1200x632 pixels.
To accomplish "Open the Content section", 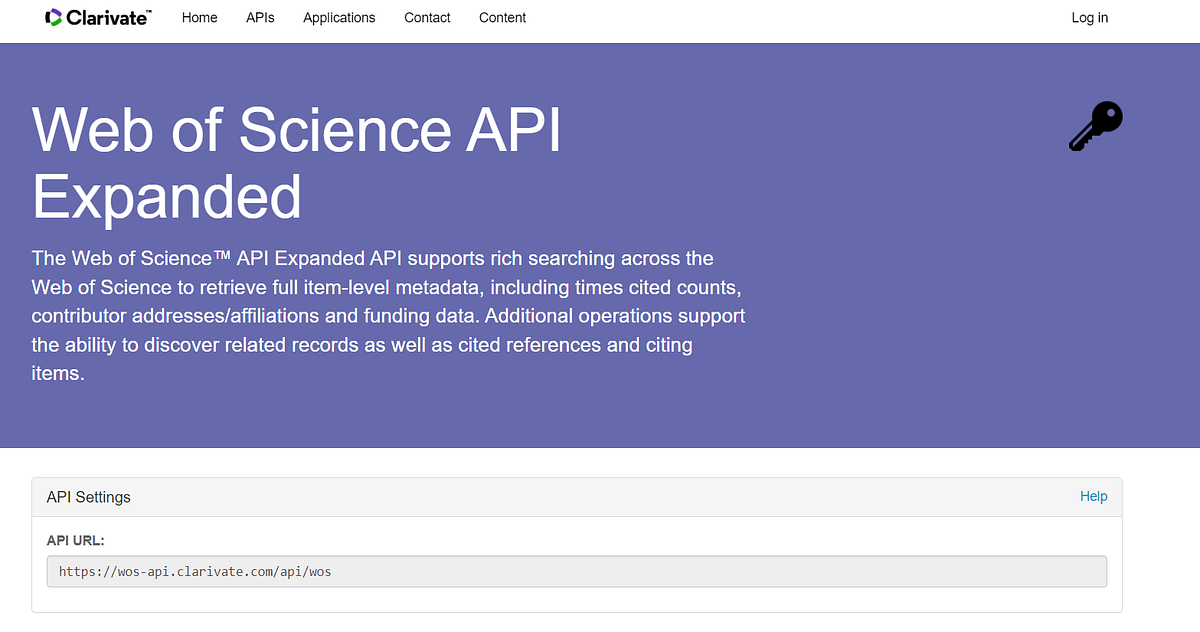I will [x=502, y=18].
